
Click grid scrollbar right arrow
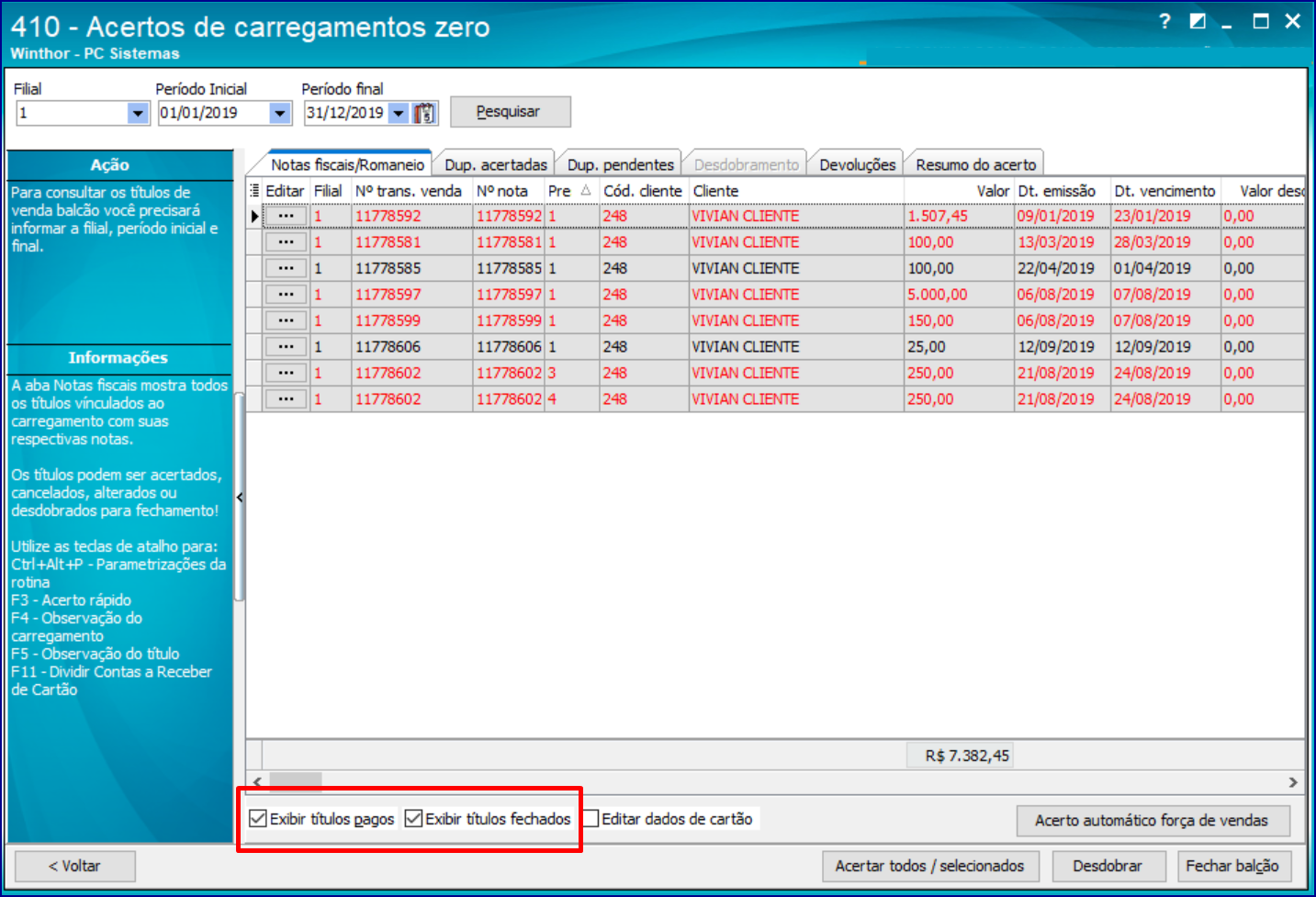(1293, 781)
